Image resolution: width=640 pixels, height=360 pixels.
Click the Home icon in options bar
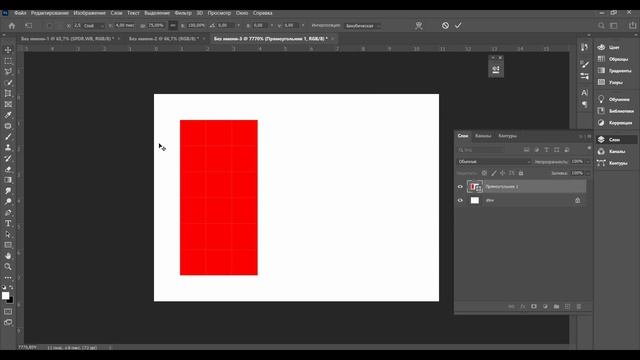coord(12,26)
